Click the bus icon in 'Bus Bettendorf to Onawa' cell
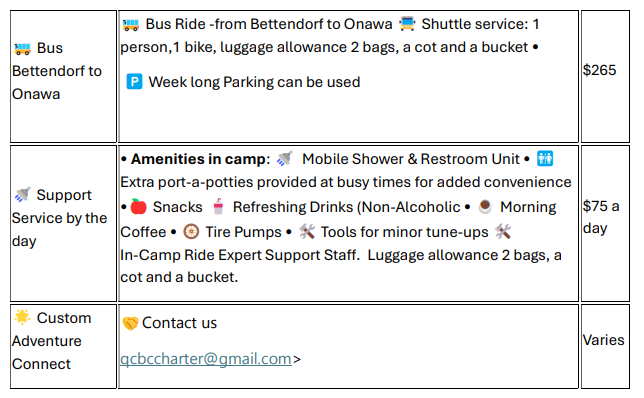 tap(22, 49)
